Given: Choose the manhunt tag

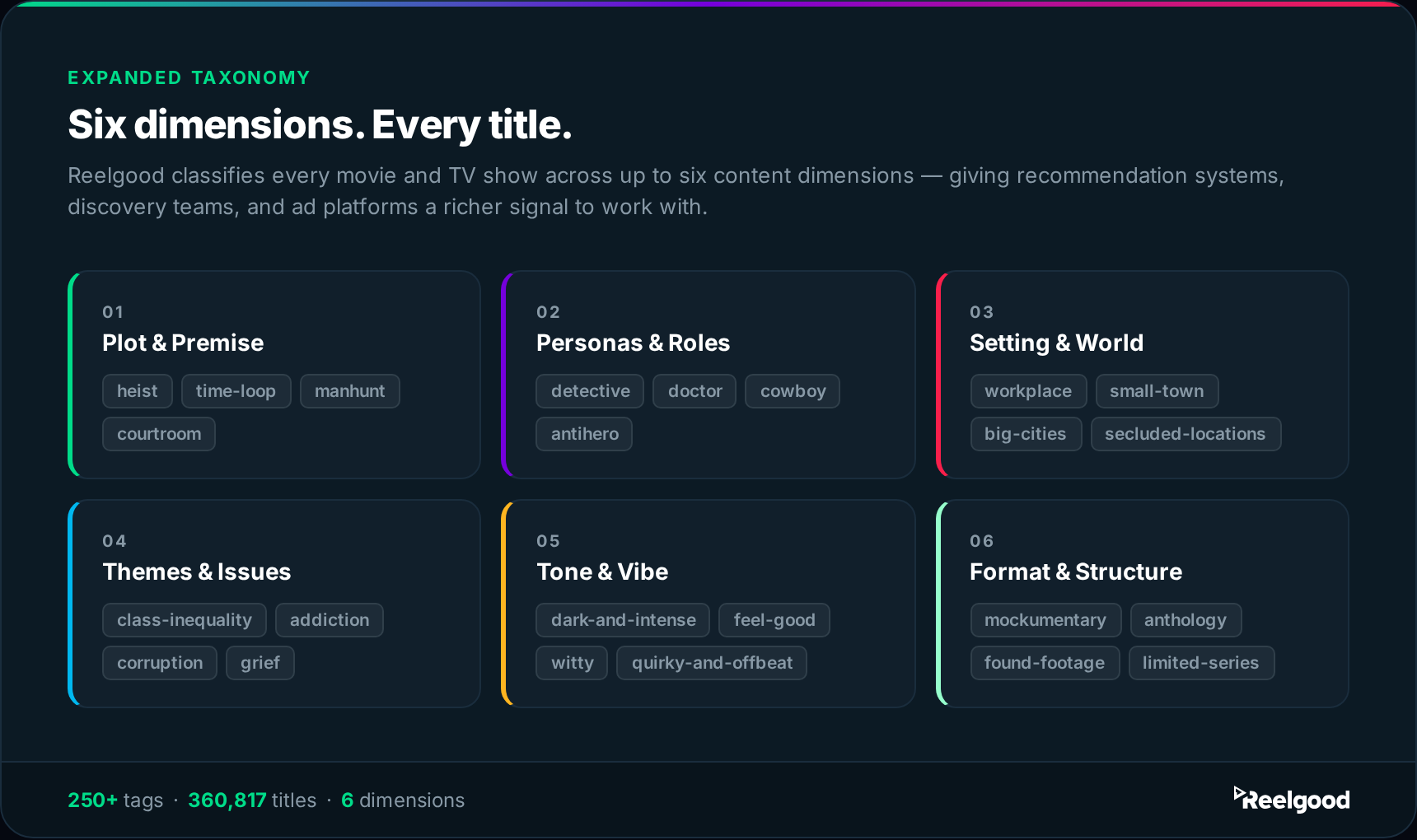Looking at the screenshot, I should pos(349,391).
